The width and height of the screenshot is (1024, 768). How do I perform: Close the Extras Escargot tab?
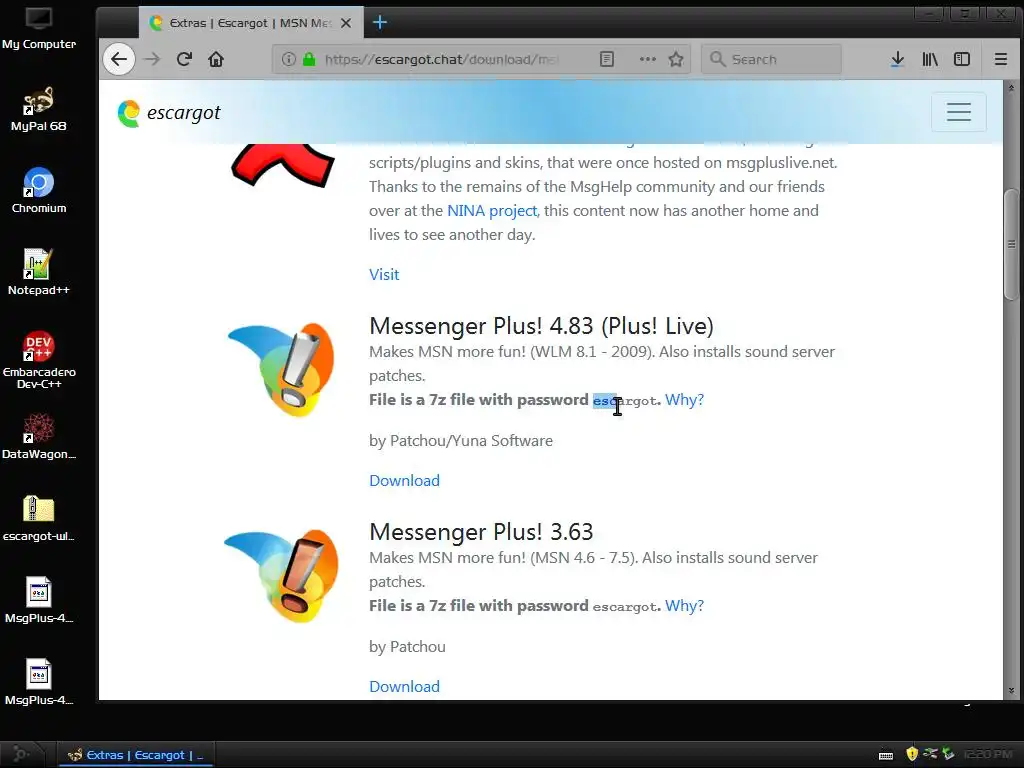pyautogui.click(x=346, y=23)
